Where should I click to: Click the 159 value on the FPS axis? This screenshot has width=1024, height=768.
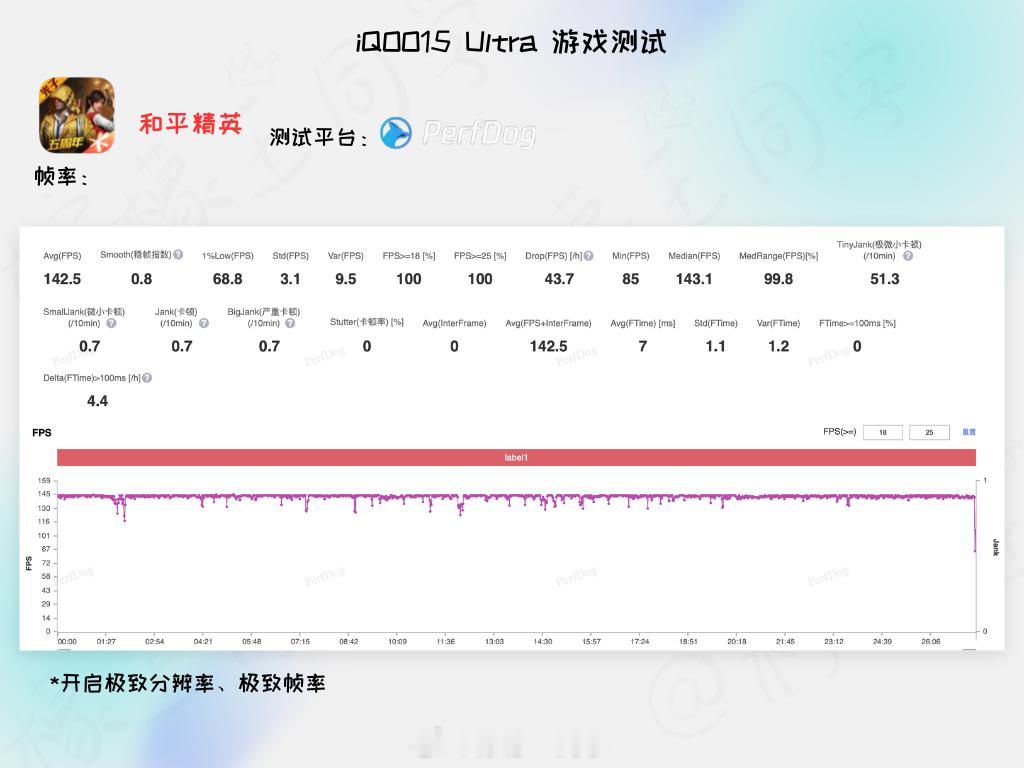(44, 480)
